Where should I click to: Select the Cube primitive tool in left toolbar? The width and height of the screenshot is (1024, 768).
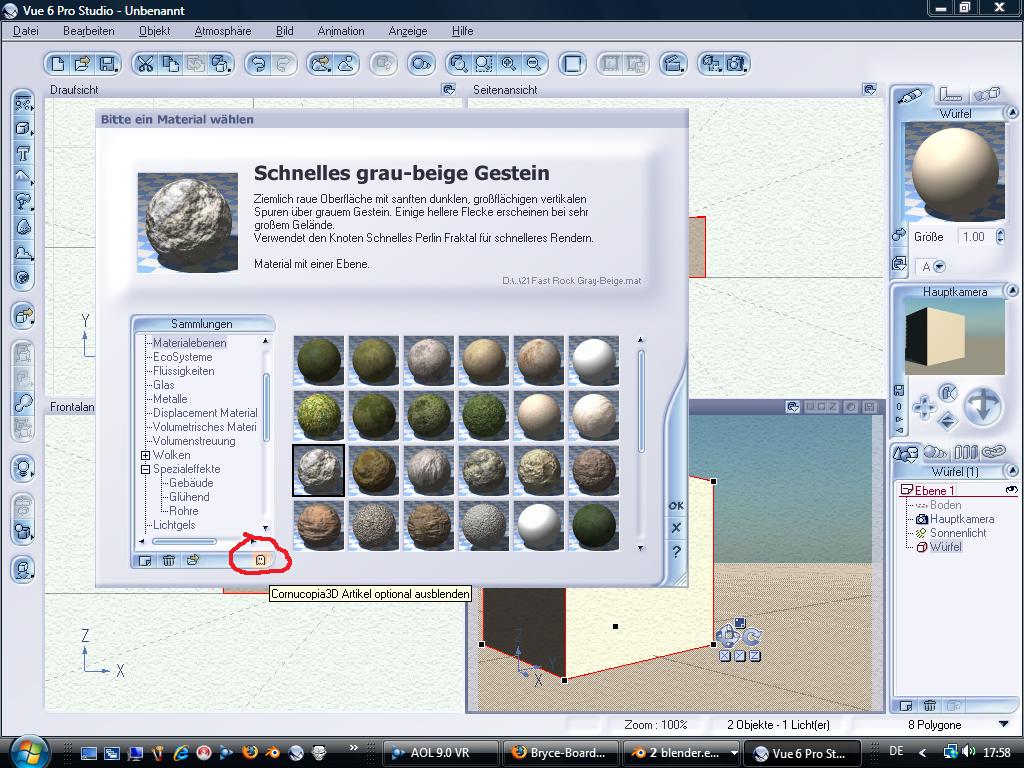pyautogui.click(x=23, y=129)
